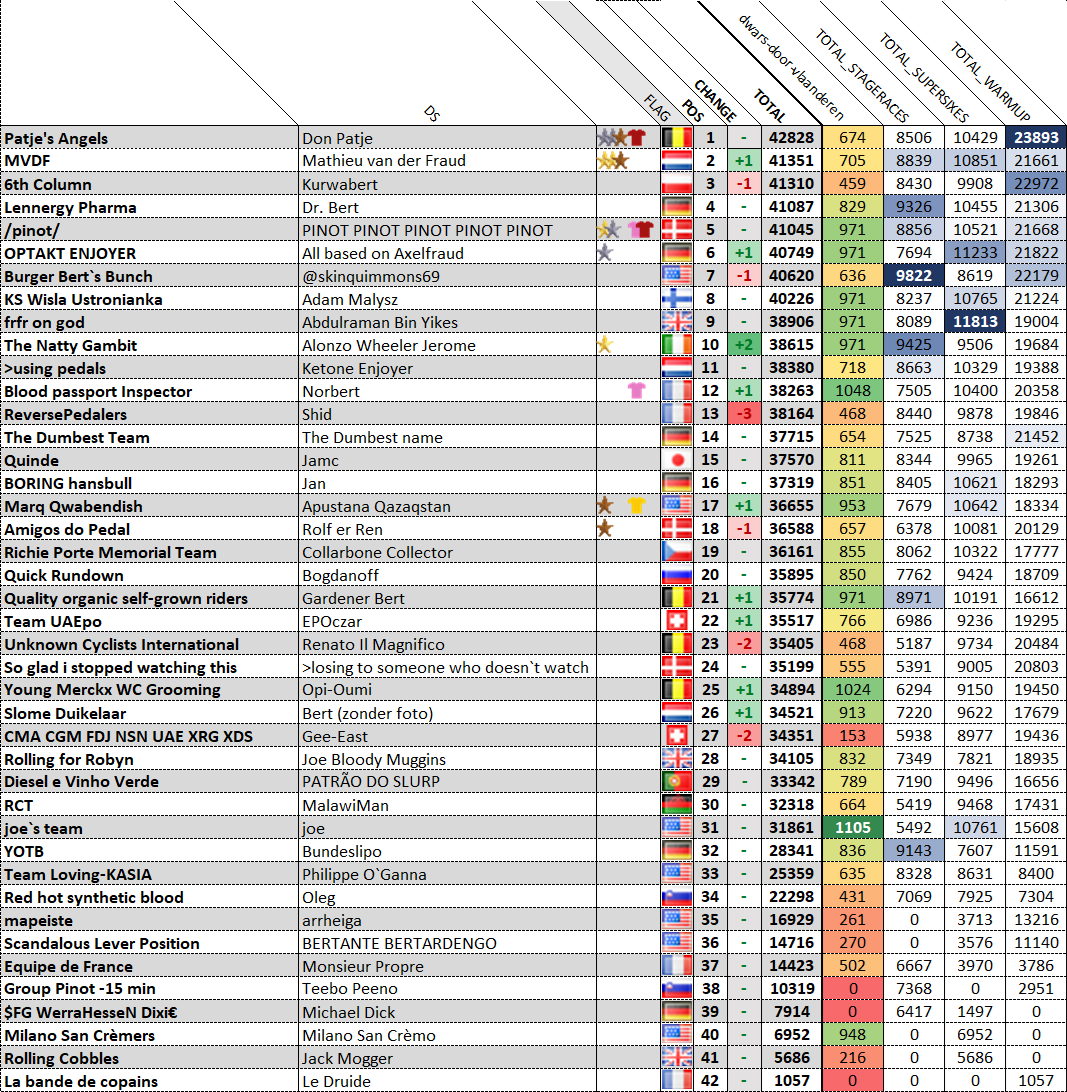Click the red cell 153 in CMA CGM row
Viewport: 1067px width, 1092px height.
click(852, 735)
